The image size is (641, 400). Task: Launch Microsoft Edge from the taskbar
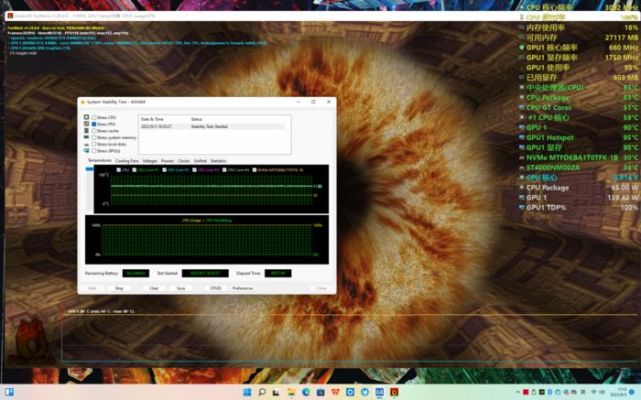pos(306,392)
